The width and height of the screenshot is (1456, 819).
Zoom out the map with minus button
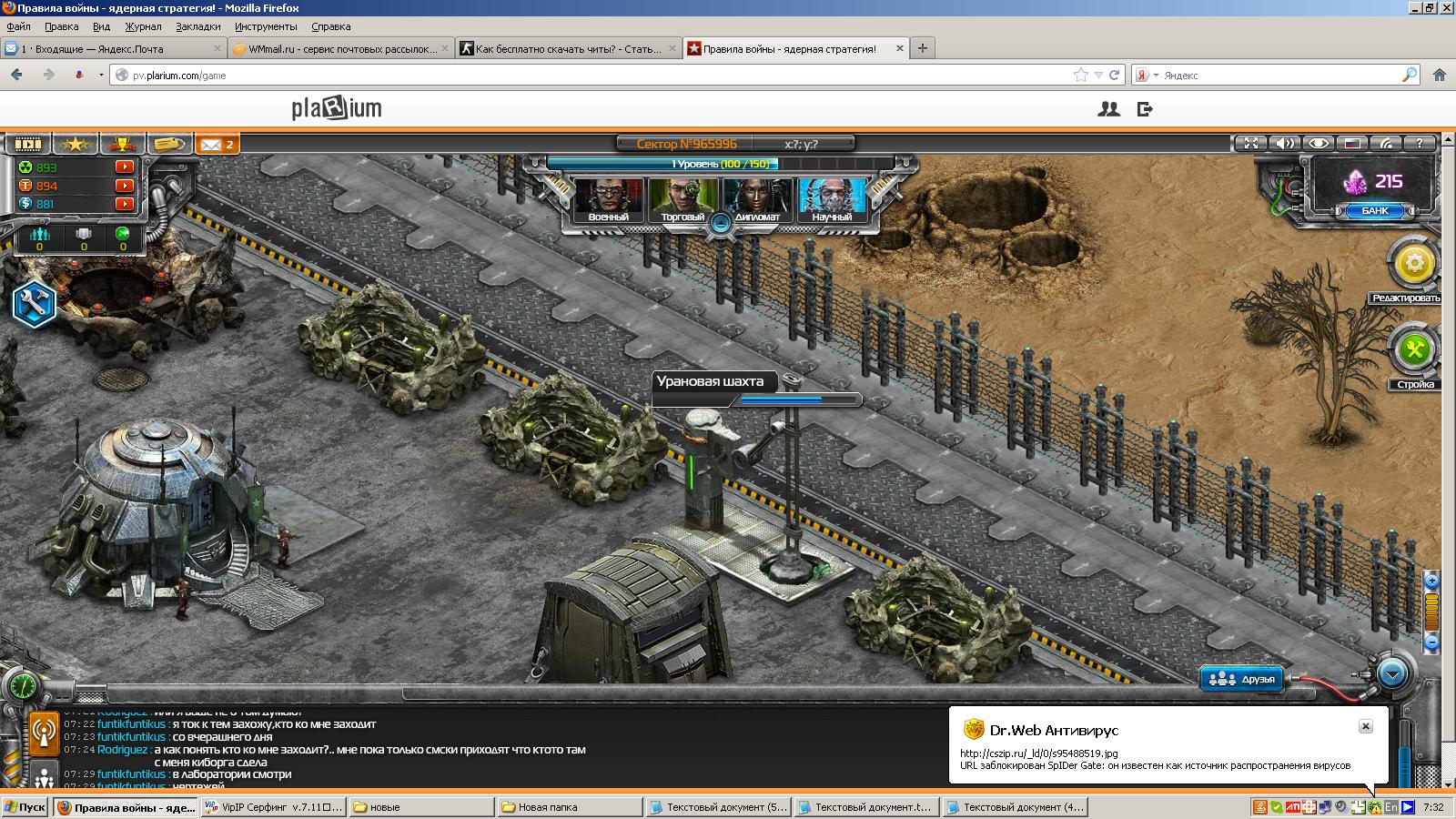1431,642
